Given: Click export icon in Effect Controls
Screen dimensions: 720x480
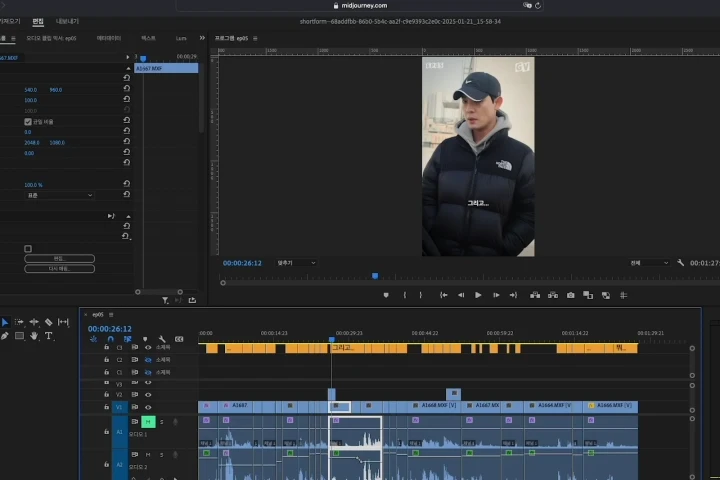Looking at the screenshot, I should click(192, 300).
